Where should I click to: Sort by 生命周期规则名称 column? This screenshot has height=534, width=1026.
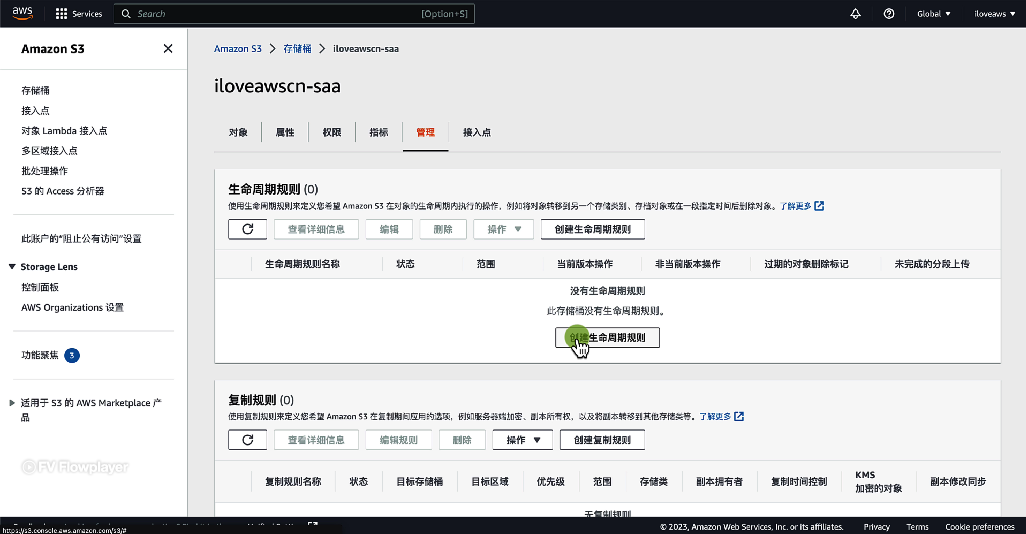(x=302, y=264)
